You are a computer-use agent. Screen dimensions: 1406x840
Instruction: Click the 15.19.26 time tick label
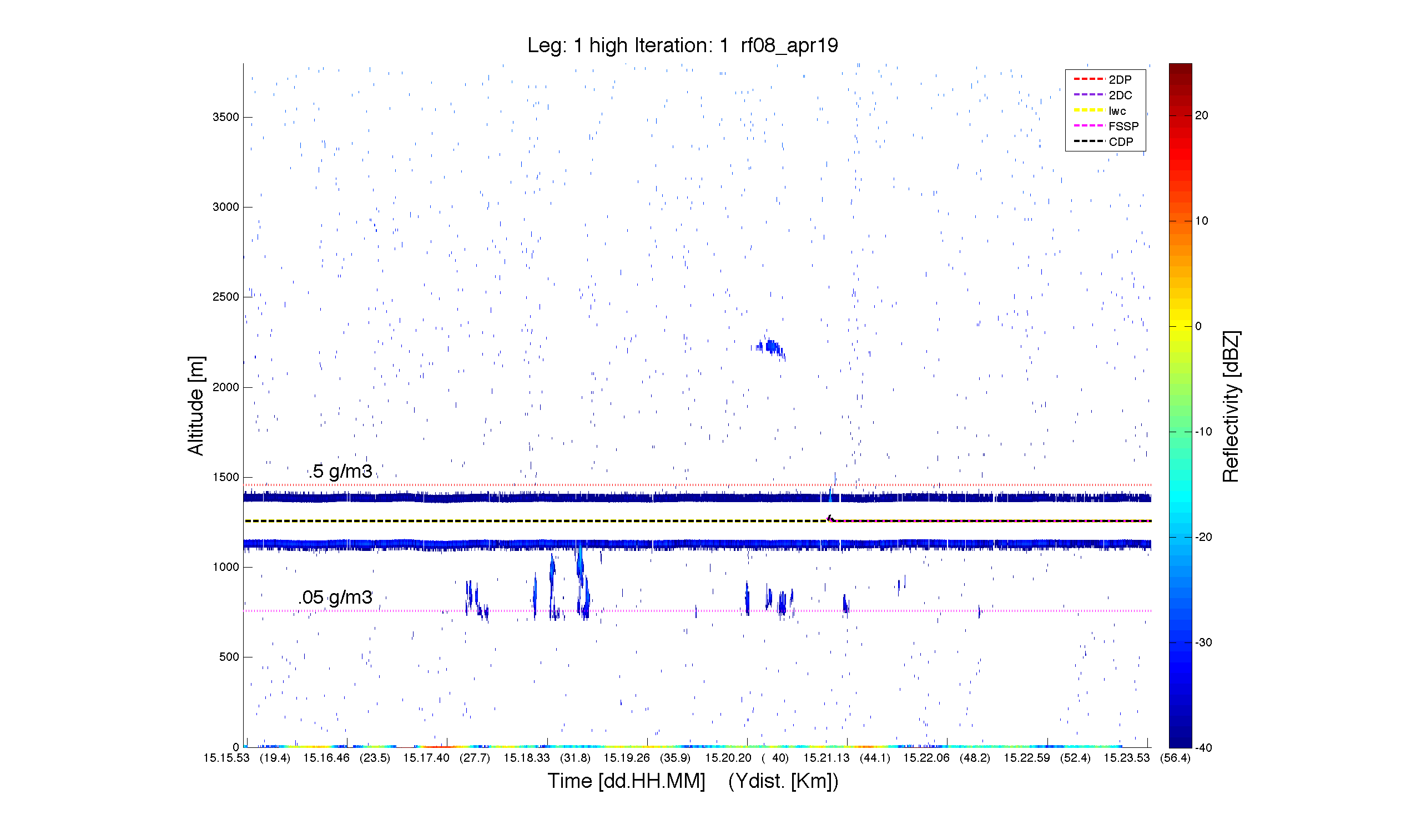pyautogui.click(x=626, y=758)
